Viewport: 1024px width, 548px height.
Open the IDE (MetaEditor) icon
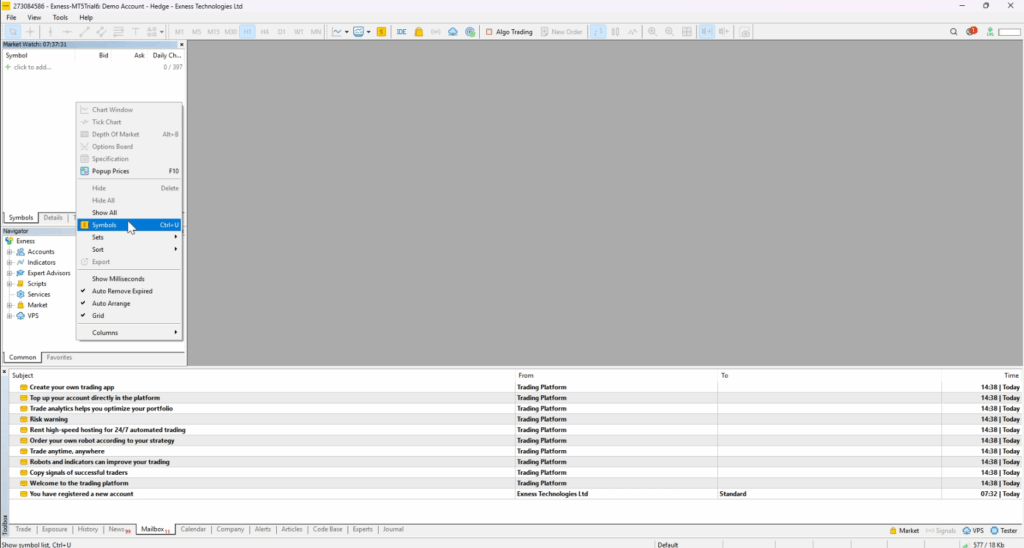pos(401,32)
